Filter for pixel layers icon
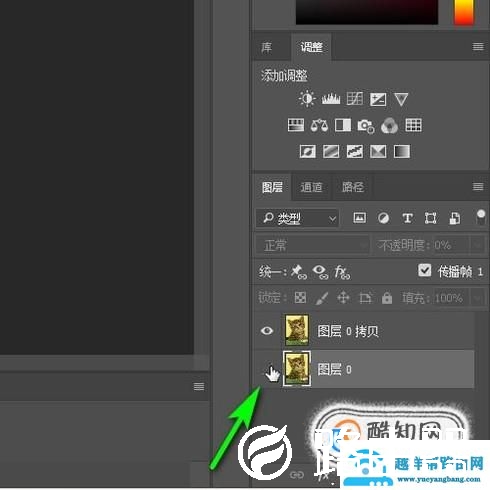The height and width of the screenshot is (490, 490). pyautogui.click(x=359, y=218)
